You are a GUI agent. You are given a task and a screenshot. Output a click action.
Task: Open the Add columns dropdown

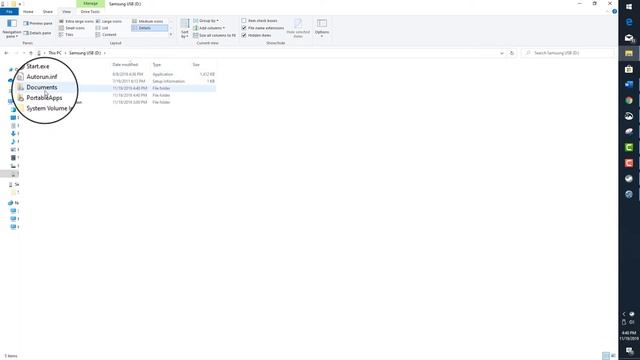point(209,28)
